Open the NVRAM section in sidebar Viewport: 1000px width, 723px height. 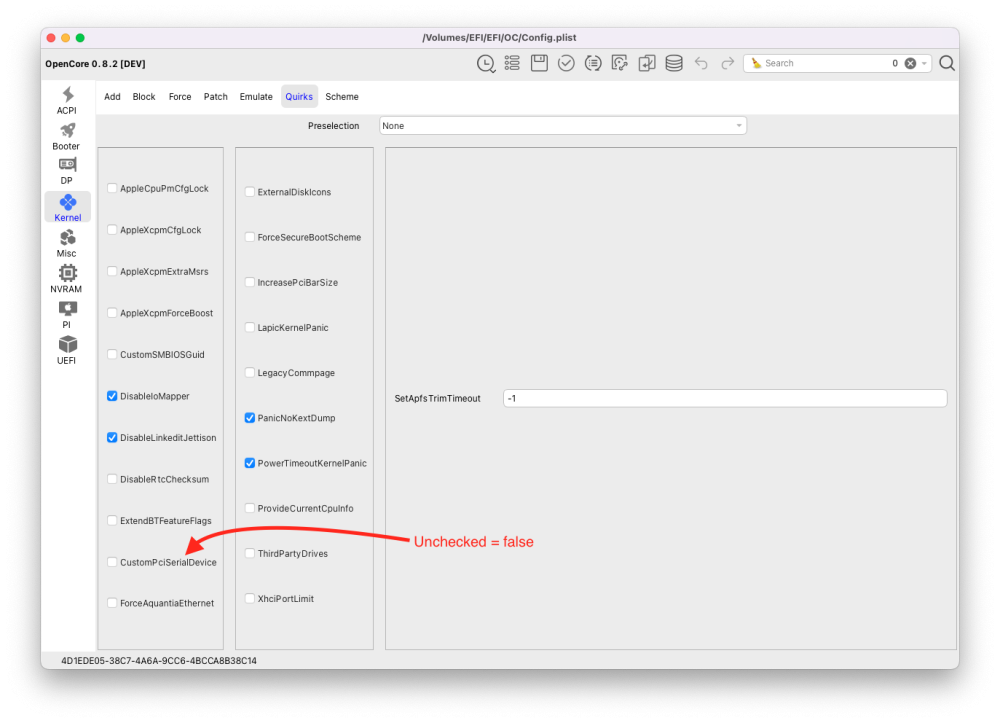pos(67,279)
